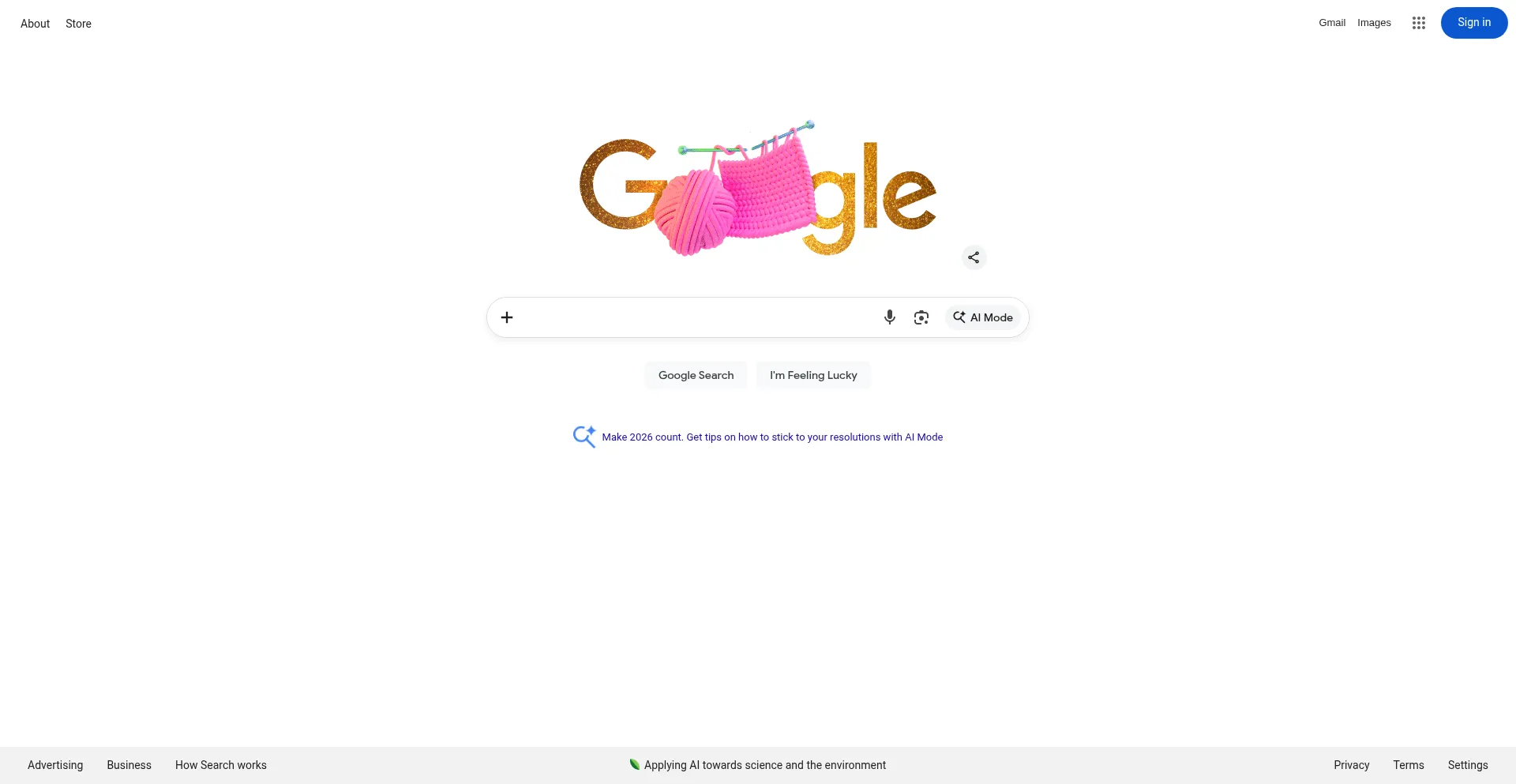Screen dimensions: 1516x784
Task: Click the Google Search button
Action: (x=696, y=375)
